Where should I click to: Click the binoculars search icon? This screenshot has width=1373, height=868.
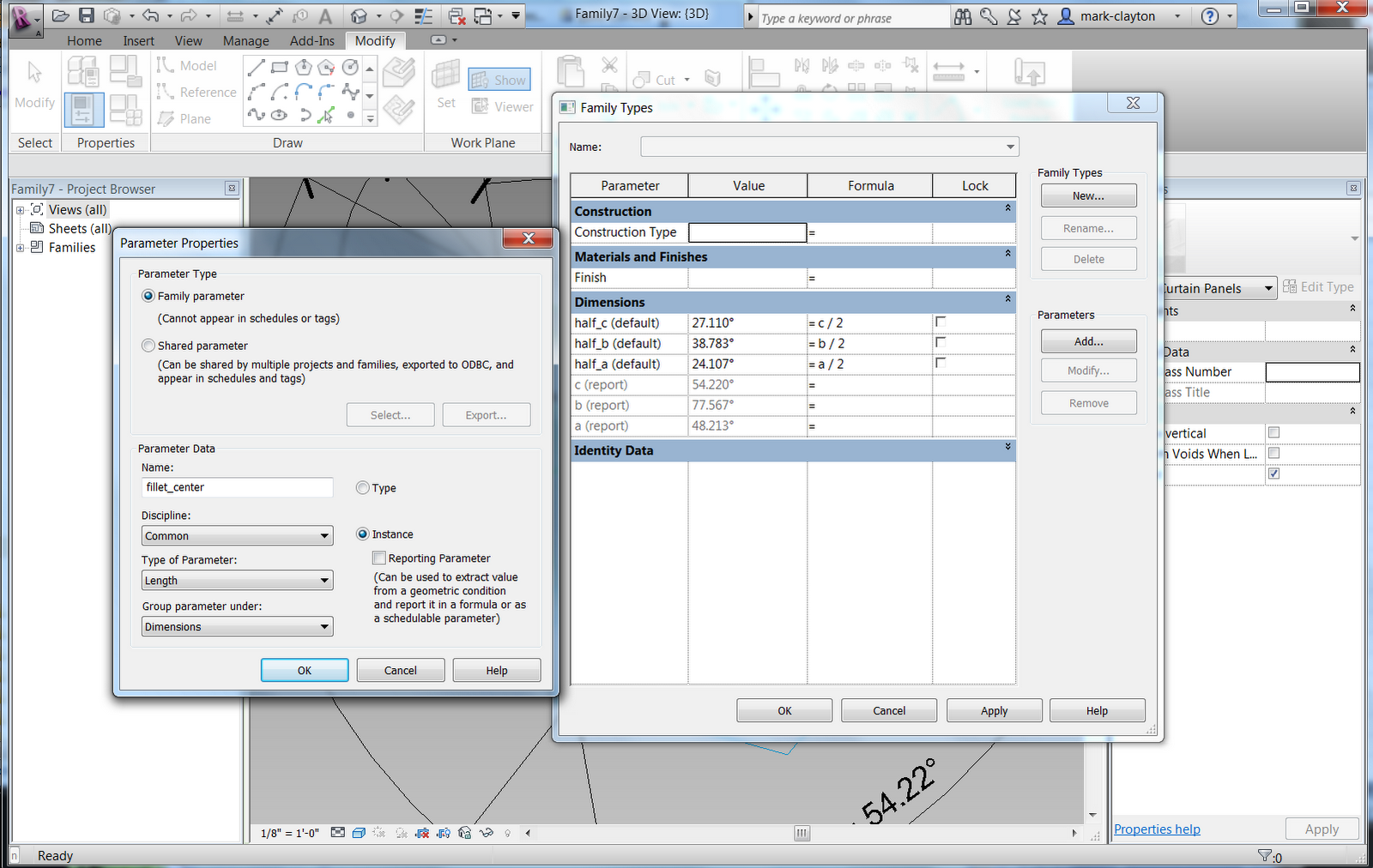(964, 16)
